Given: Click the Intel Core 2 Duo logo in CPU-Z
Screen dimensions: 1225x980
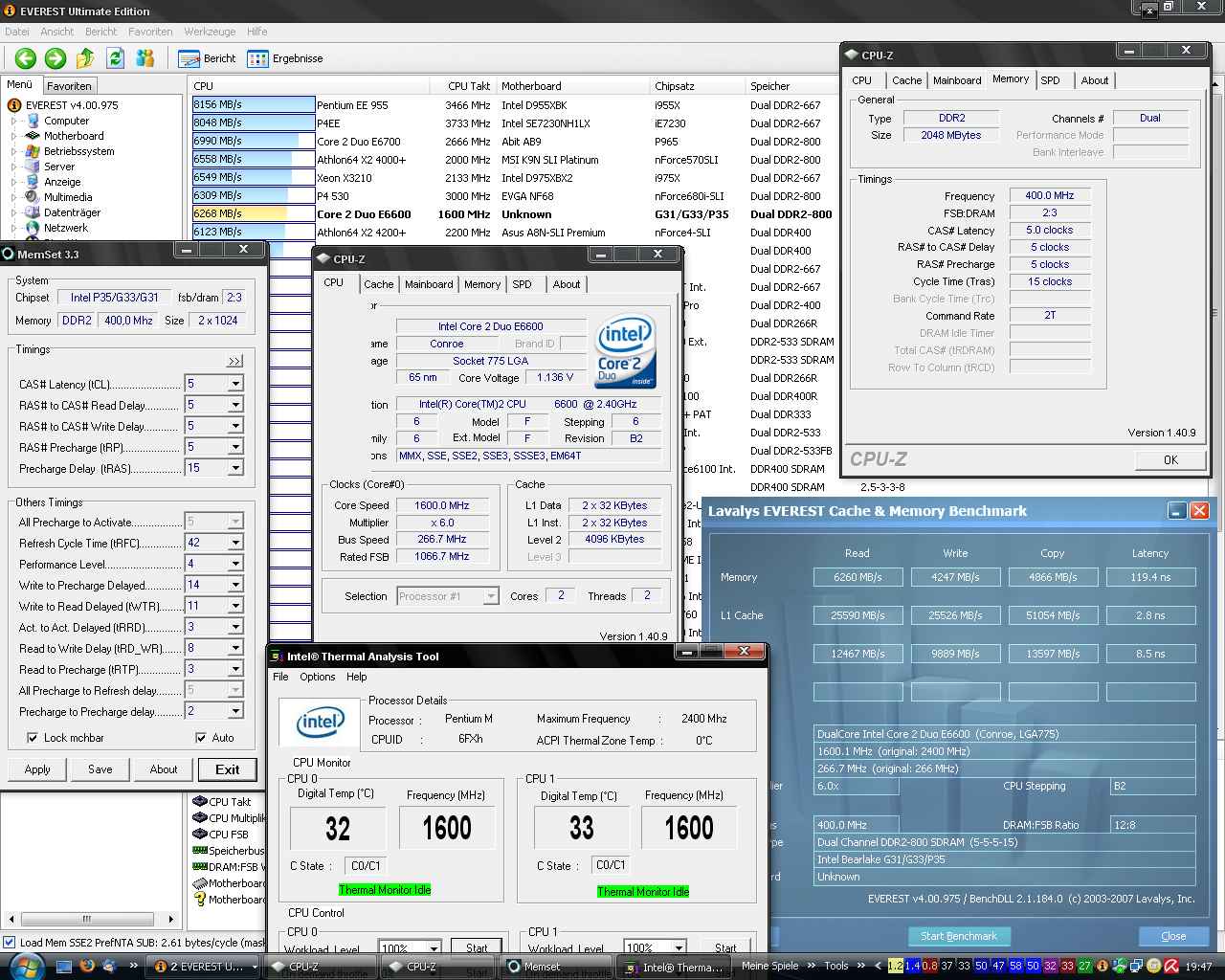Looking at the screenshot, I should (625, 350).
